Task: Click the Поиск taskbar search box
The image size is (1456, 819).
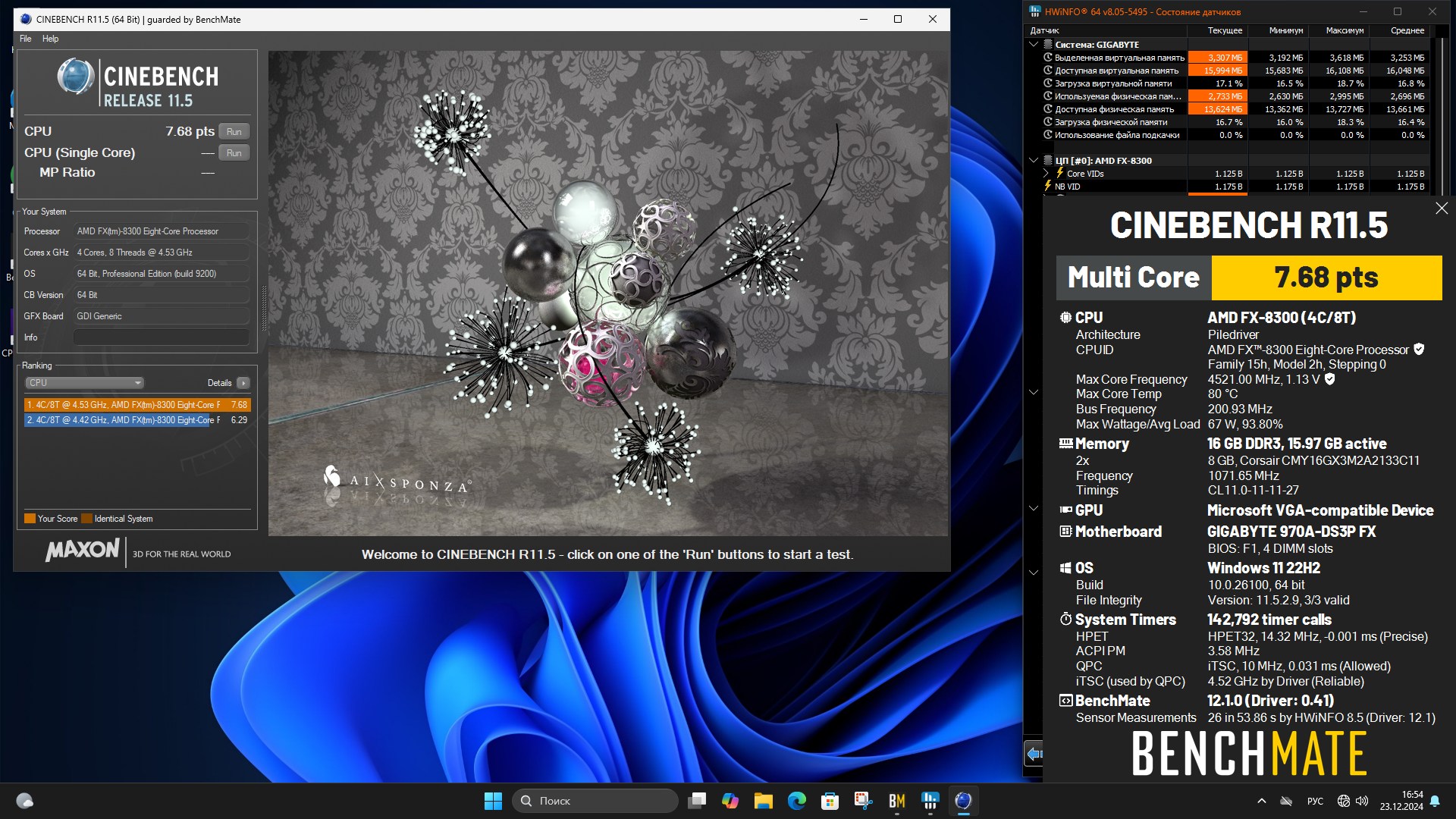Action: (x=595, y=801)
